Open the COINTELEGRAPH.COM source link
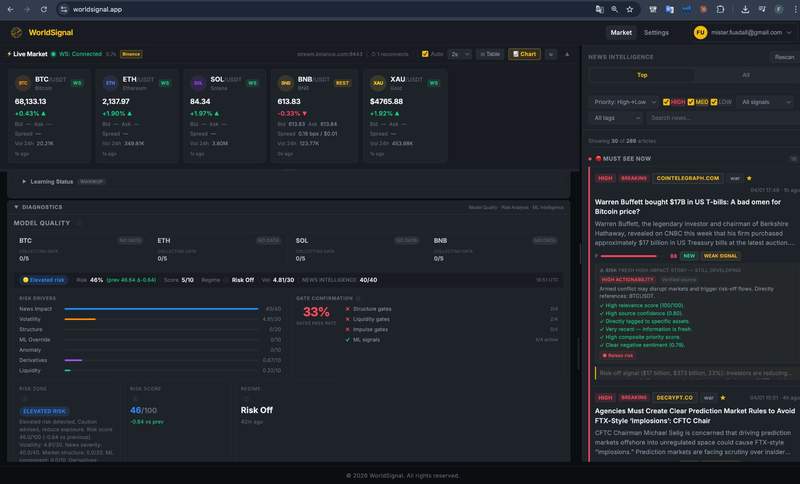 click(x=687, y=178)
